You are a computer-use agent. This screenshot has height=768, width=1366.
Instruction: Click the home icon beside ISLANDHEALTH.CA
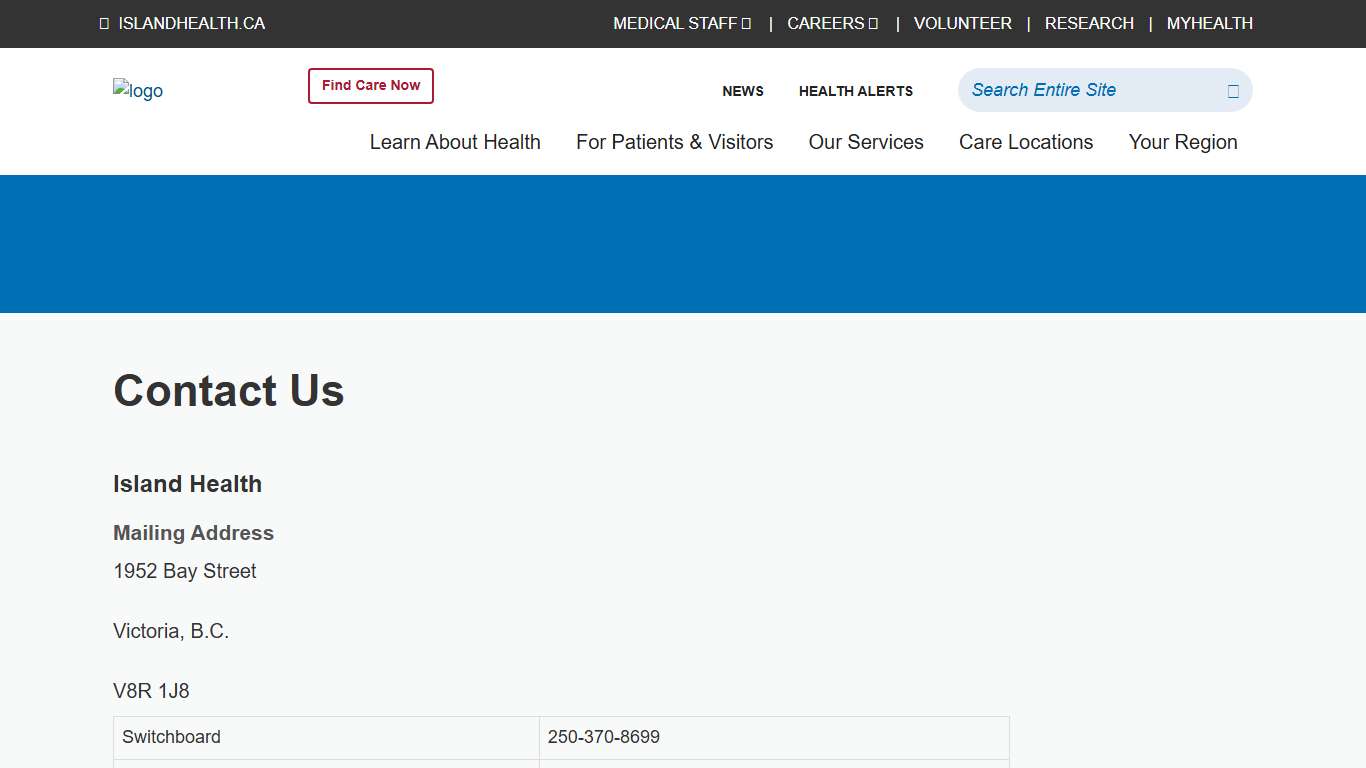104,23
